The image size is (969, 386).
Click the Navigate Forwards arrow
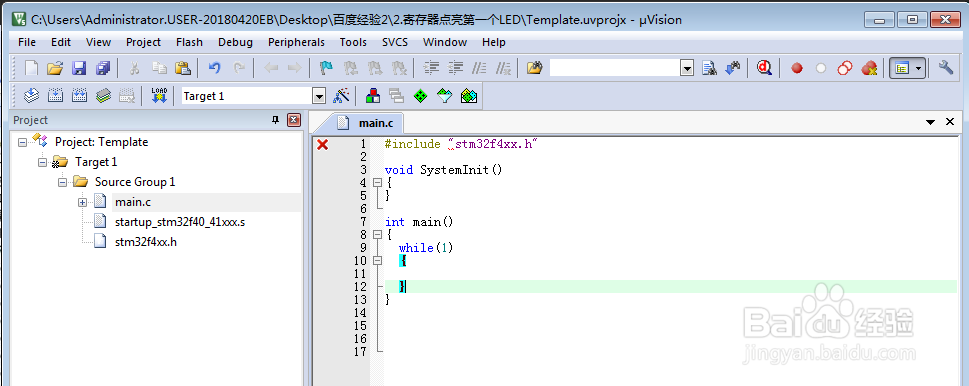[x=294, y=68]
